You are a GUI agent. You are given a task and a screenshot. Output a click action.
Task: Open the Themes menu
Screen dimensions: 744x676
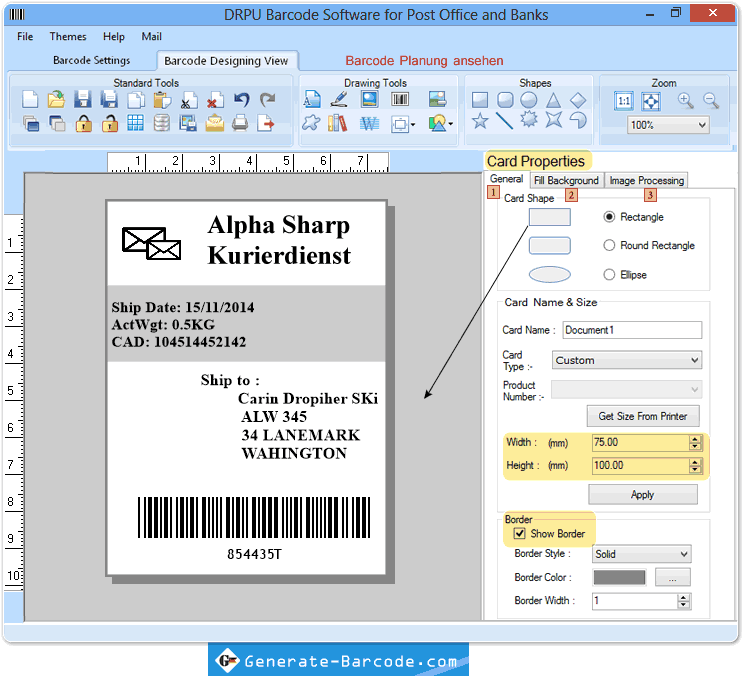pos(68,37)
